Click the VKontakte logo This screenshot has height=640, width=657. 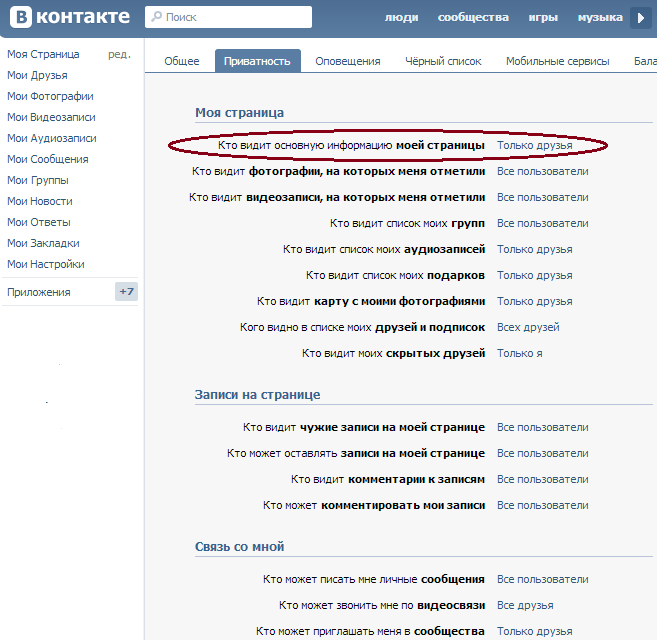(x=70, y=17)
